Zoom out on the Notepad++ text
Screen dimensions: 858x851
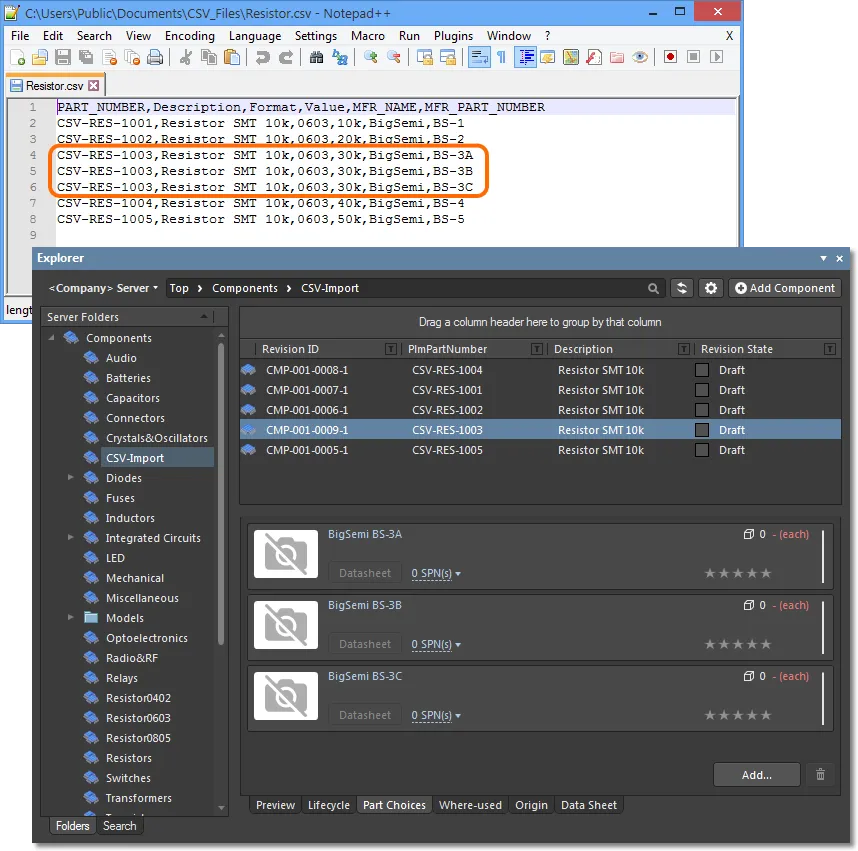click(393, 57)
